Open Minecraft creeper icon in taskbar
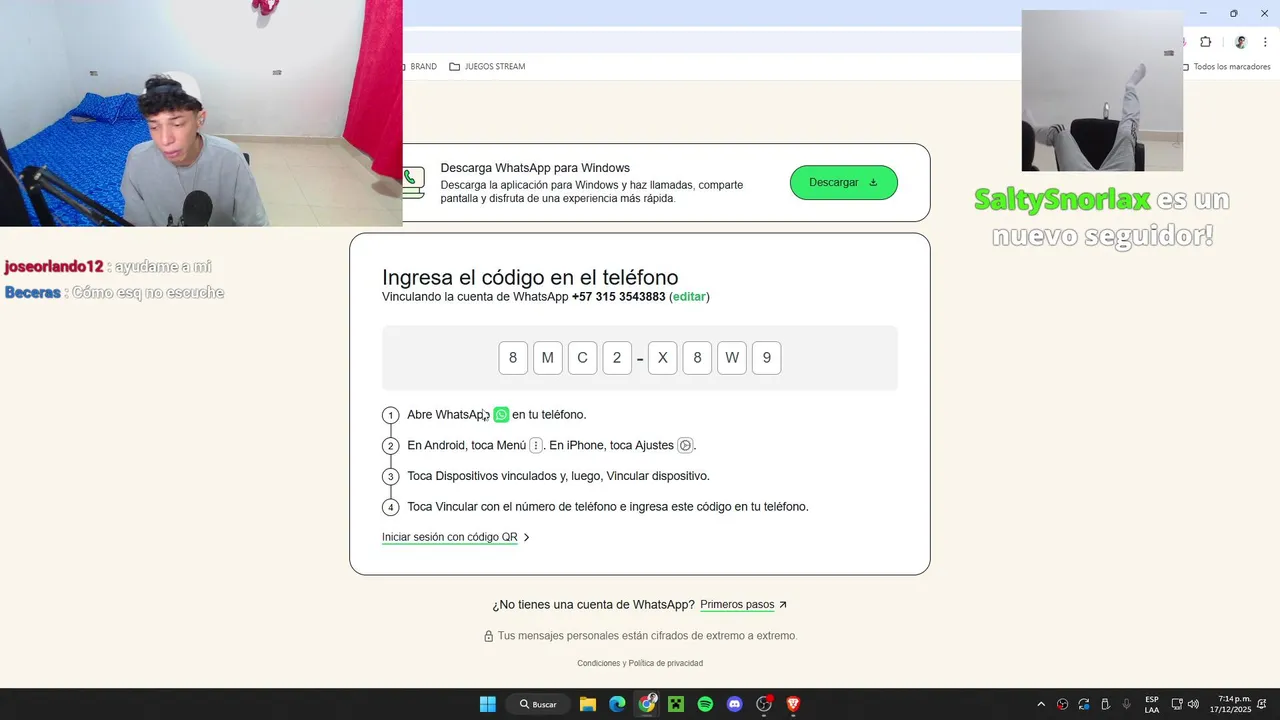Screen dimensions: 1280x720 click(676, 704)
